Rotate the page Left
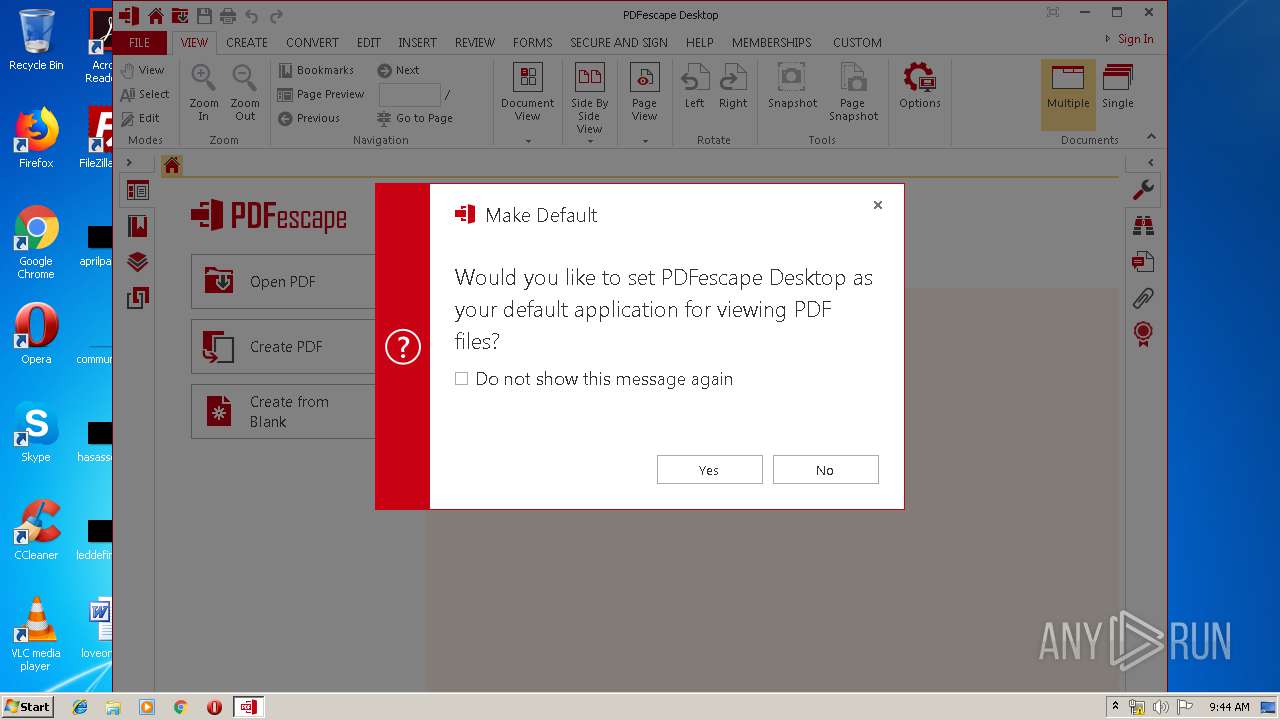This screenshot has height=720, width=1280. [x=694, y=86]
